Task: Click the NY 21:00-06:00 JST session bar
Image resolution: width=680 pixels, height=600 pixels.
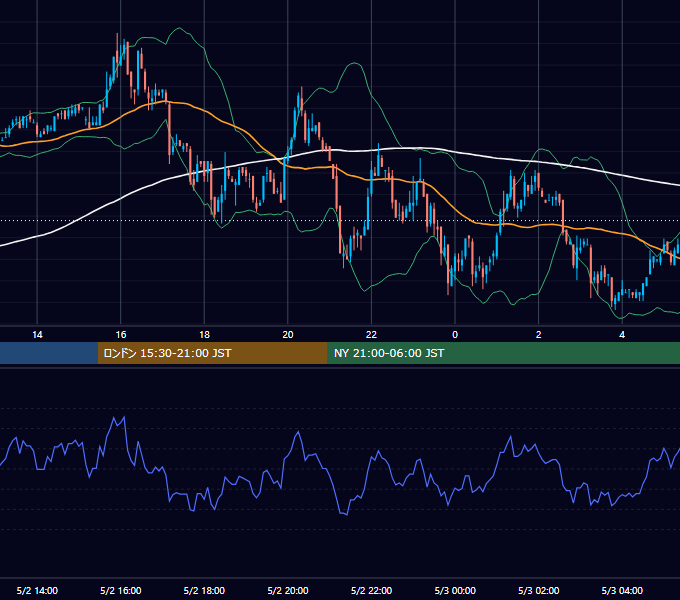Action: tap(503, 353)
